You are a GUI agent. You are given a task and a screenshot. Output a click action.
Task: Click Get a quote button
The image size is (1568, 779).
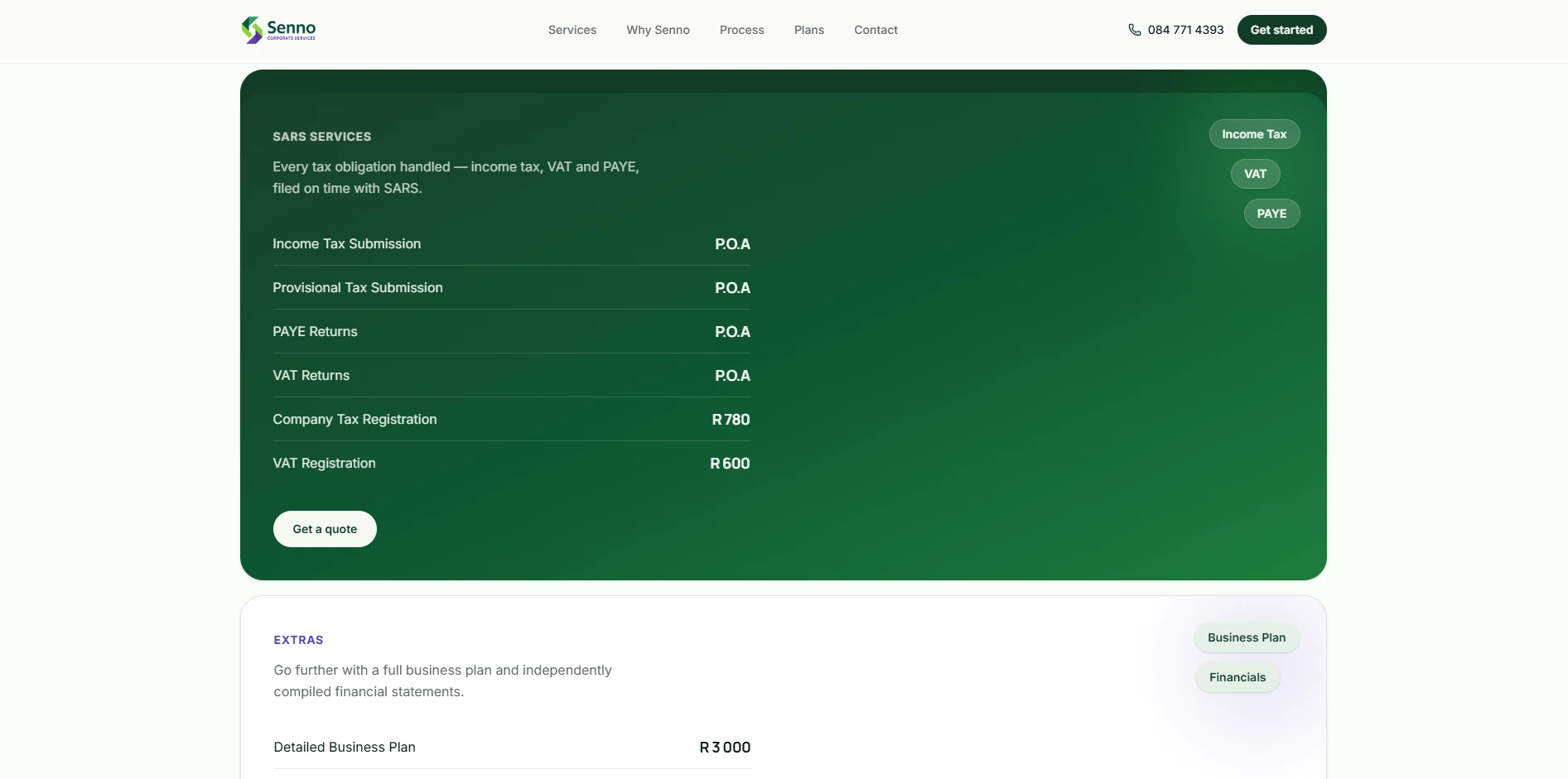[325, 529]
